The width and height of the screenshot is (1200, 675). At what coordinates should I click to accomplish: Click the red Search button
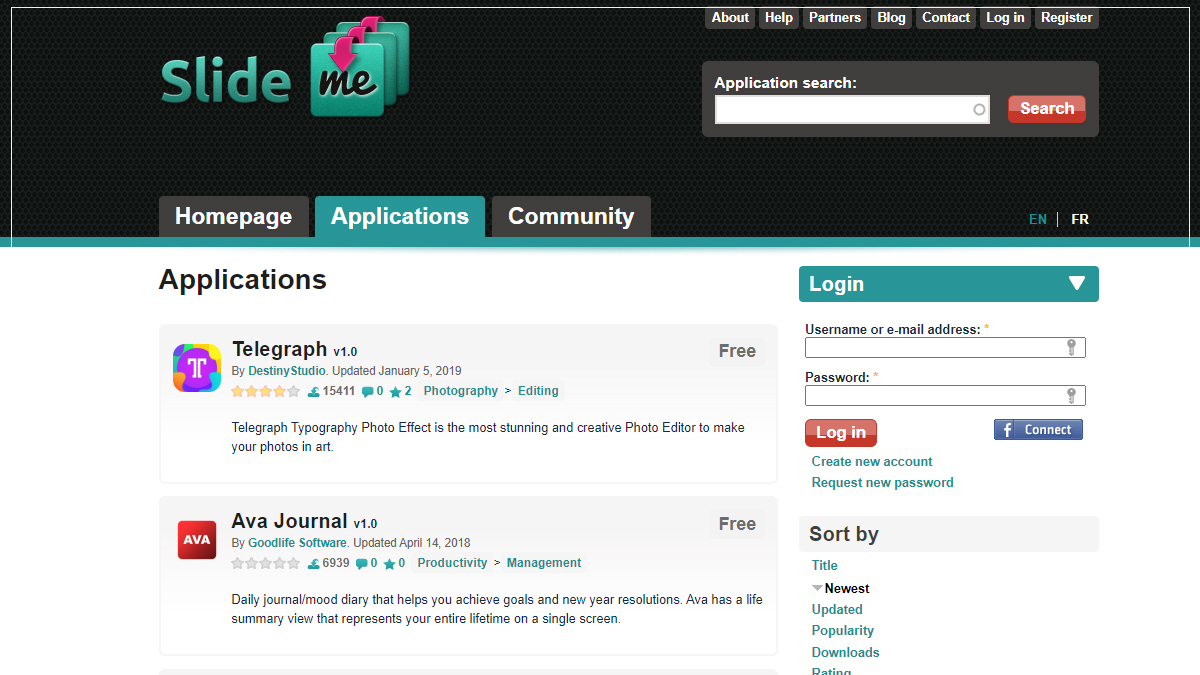pos(1047,109)
